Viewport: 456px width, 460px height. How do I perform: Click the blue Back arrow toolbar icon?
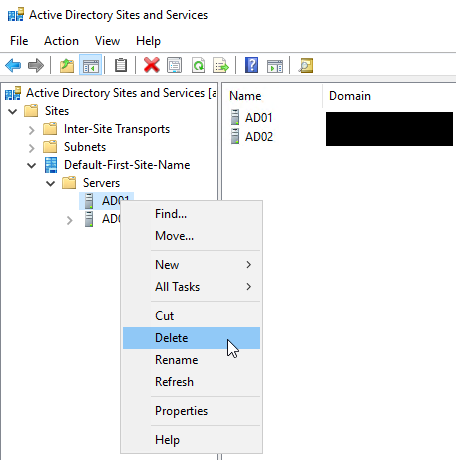pos(13,65)
